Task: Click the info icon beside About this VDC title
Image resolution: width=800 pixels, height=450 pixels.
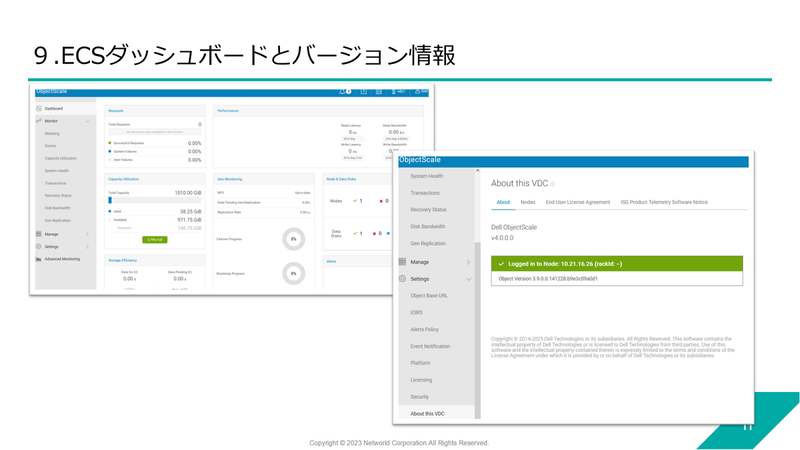Action: [x=553, y=184]
